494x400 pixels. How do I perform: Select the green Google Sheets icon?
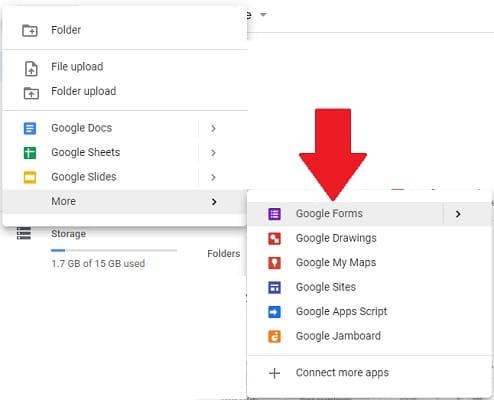tap(30, 153)
